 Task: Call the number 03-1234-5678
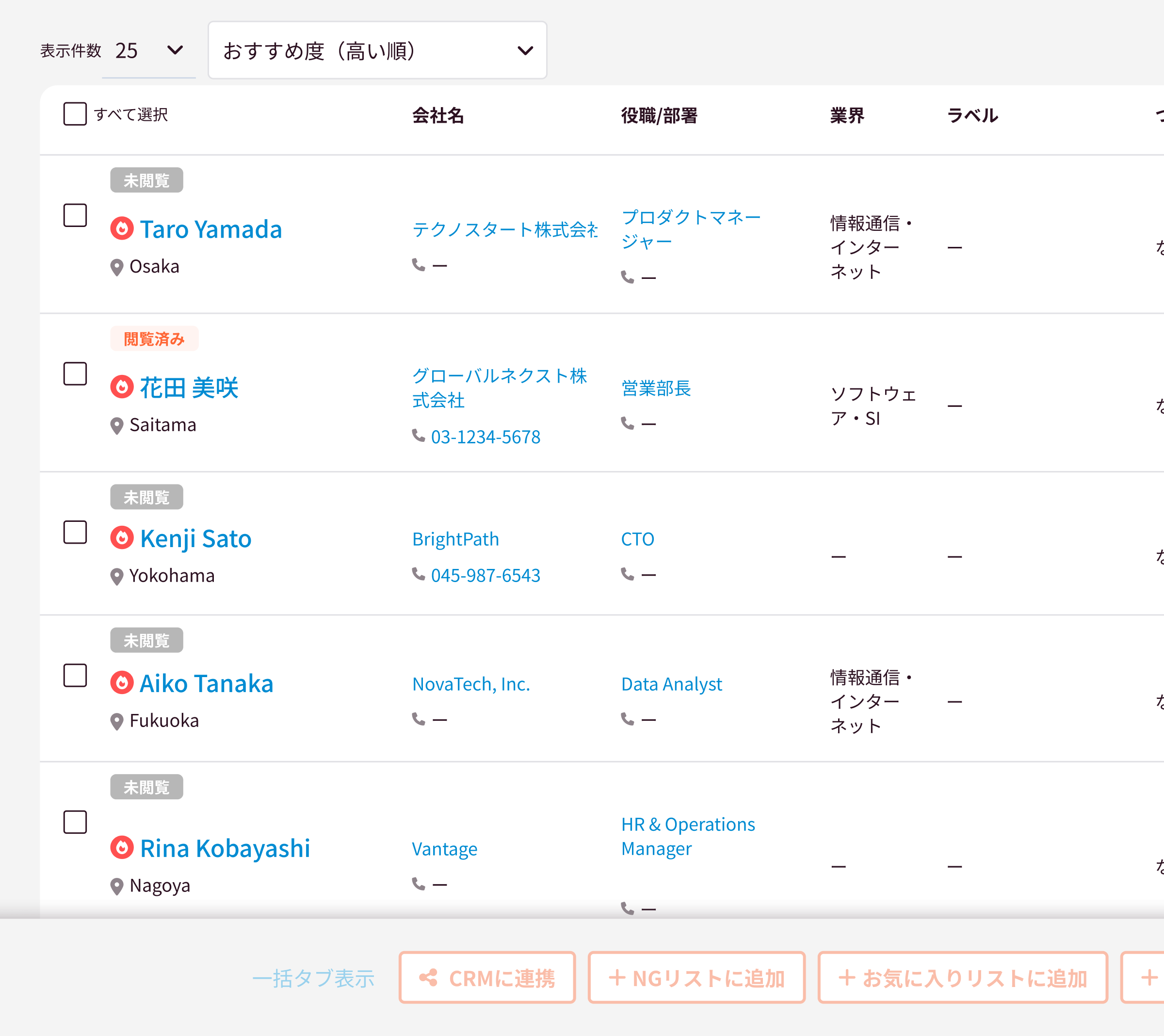[x=486, y=437]
